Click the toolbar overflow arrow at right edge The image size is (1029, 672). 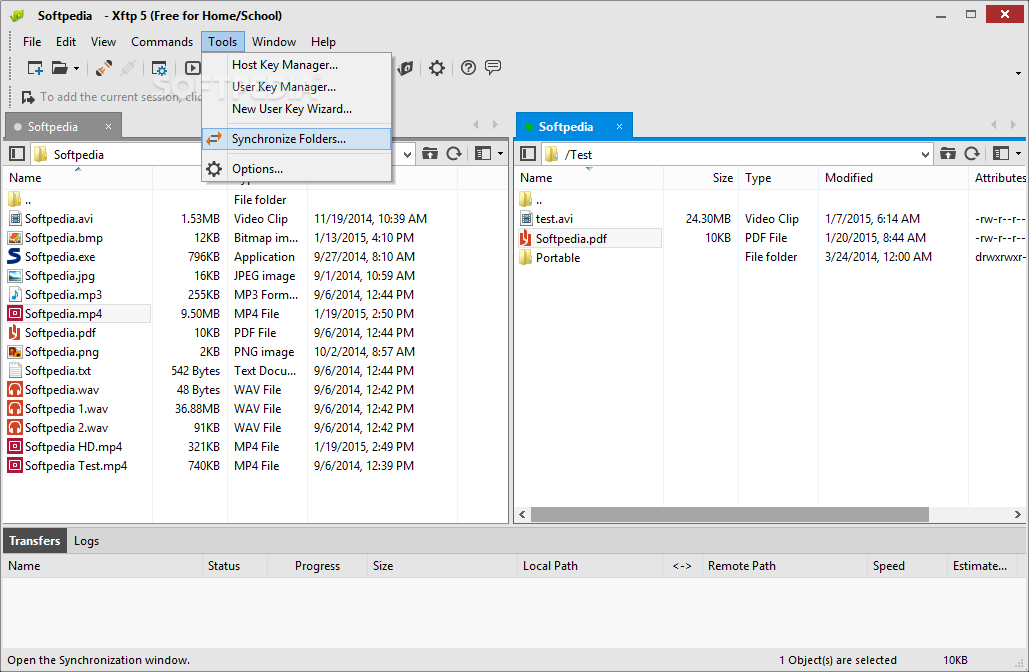point(1018,73)
